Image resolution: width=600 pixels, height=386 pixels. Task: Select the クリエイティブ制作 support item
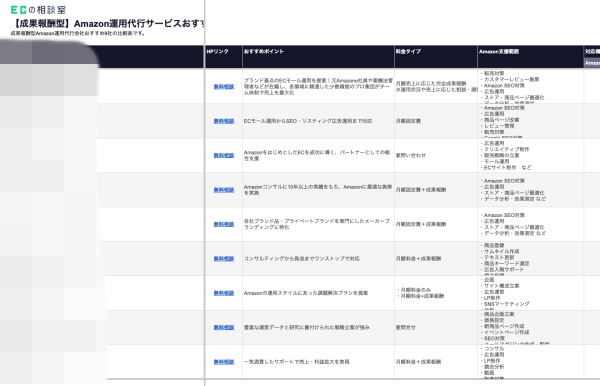[x=505, y=149]
